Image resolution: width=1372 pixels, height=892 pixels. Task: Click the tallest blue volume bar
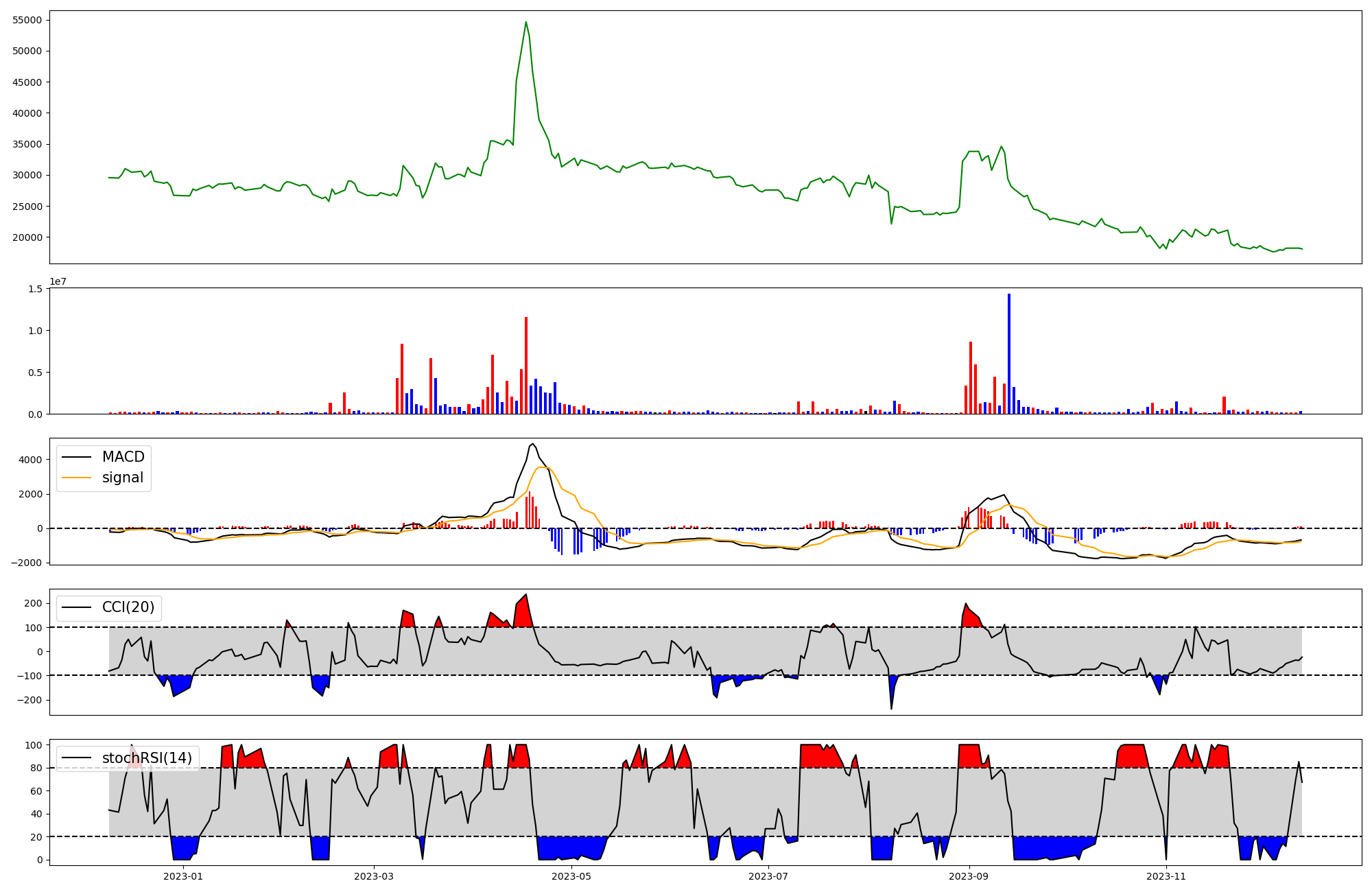pos(1009,353)
